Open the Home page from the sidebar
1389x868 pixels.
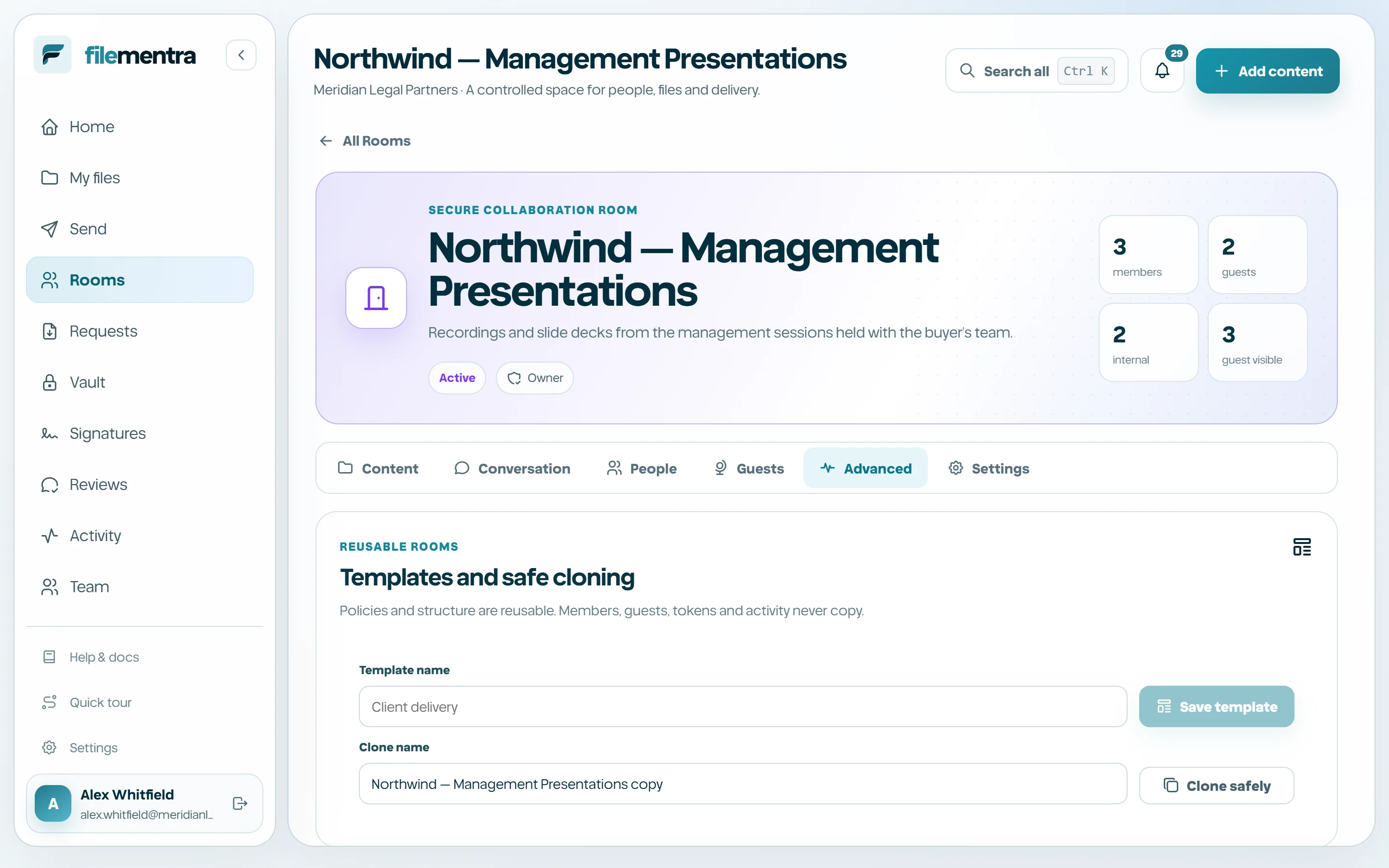tap(139, 126)
